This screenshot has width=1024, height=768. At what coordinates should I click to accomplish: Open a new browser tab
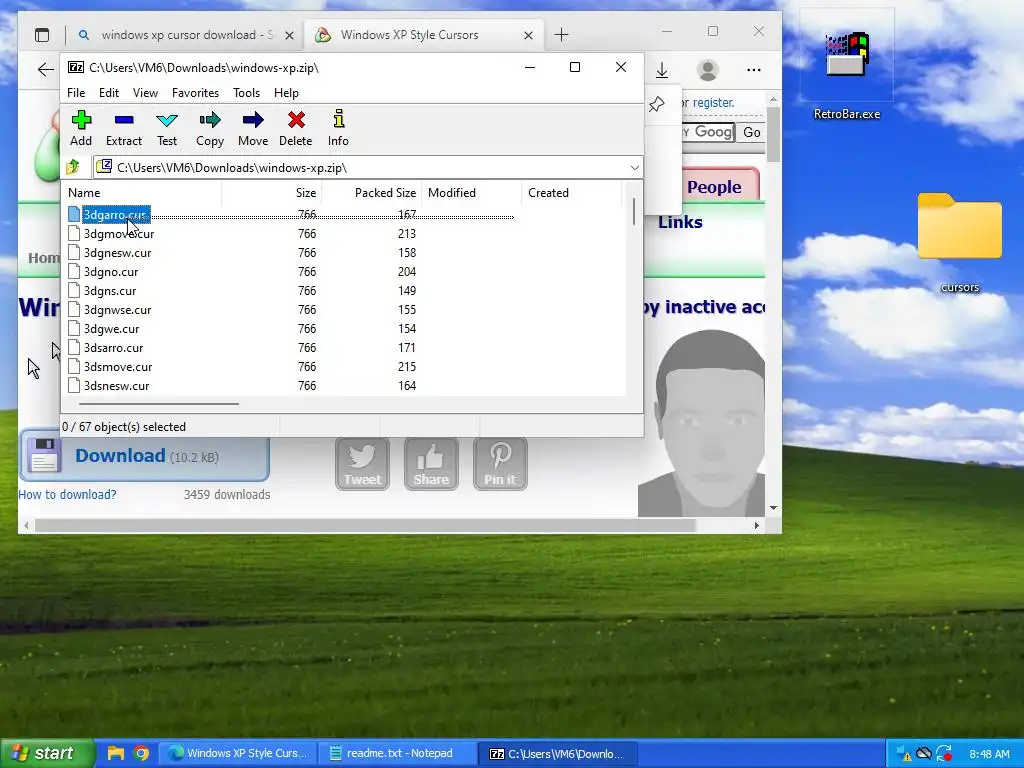[x=561, y=35]
